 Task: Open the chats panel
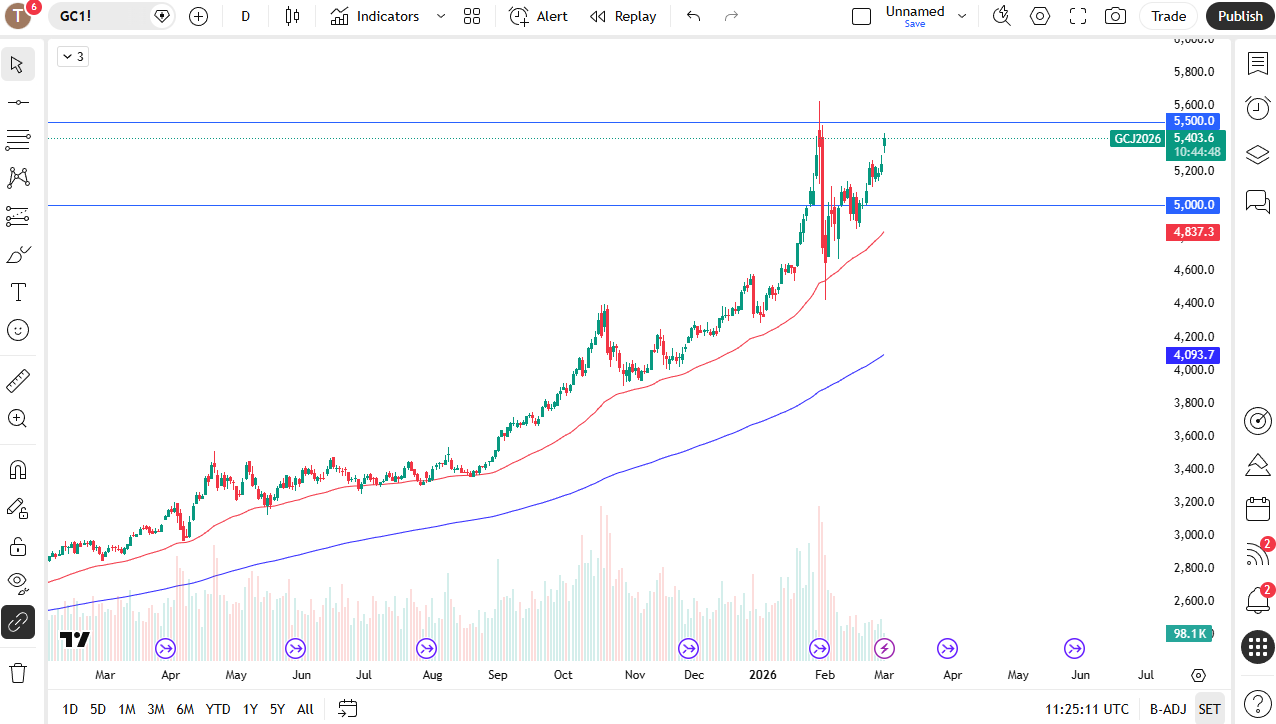coord(1257,201)
